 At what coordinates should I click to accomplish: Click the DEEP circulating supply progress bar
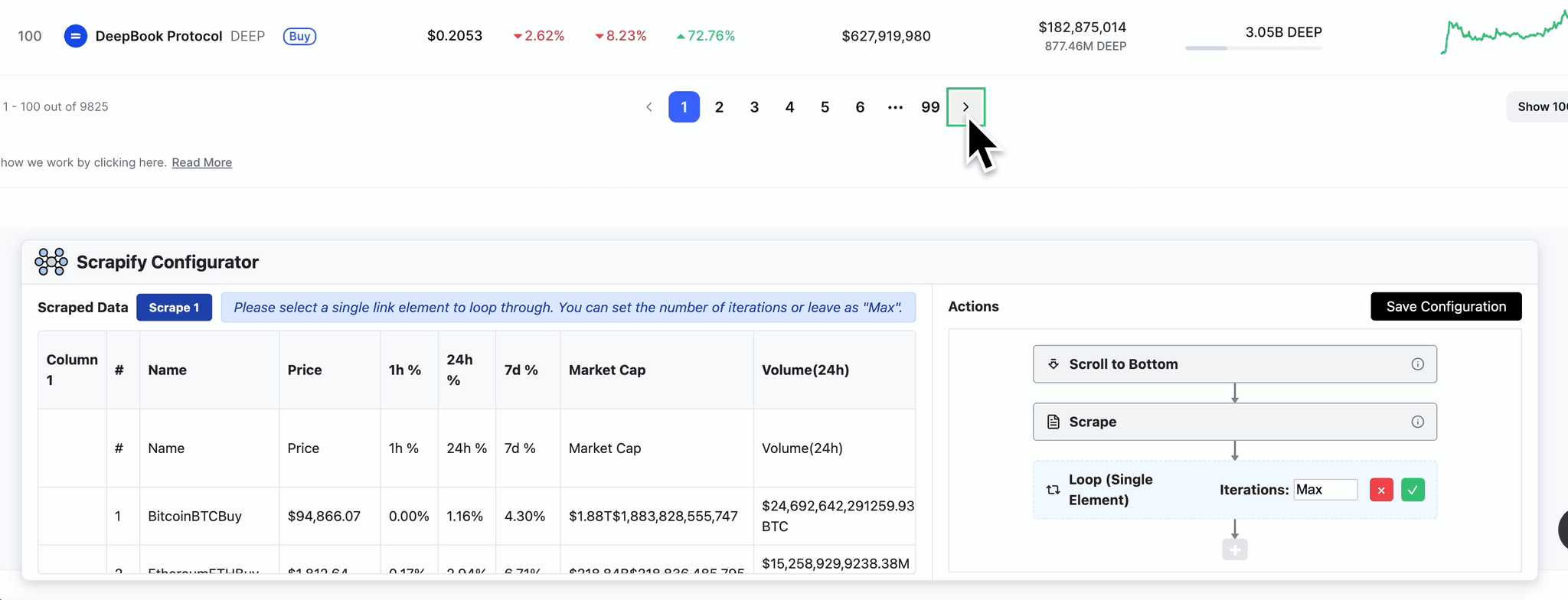point(1253,48)
